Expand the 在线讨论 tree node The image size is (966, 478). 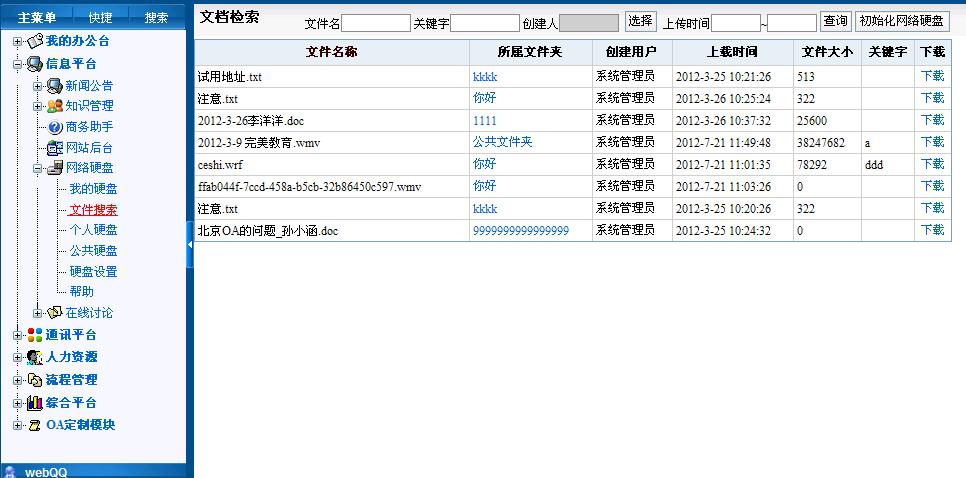coord(38,313)
